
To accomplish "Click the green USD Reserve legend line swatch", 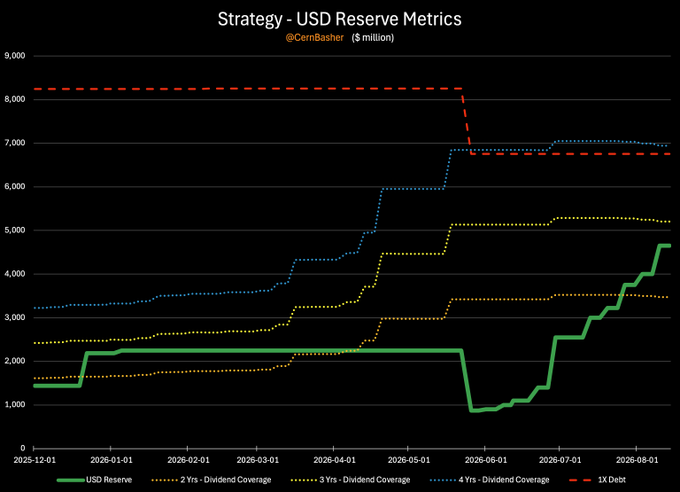I will (x=70, y=480).
